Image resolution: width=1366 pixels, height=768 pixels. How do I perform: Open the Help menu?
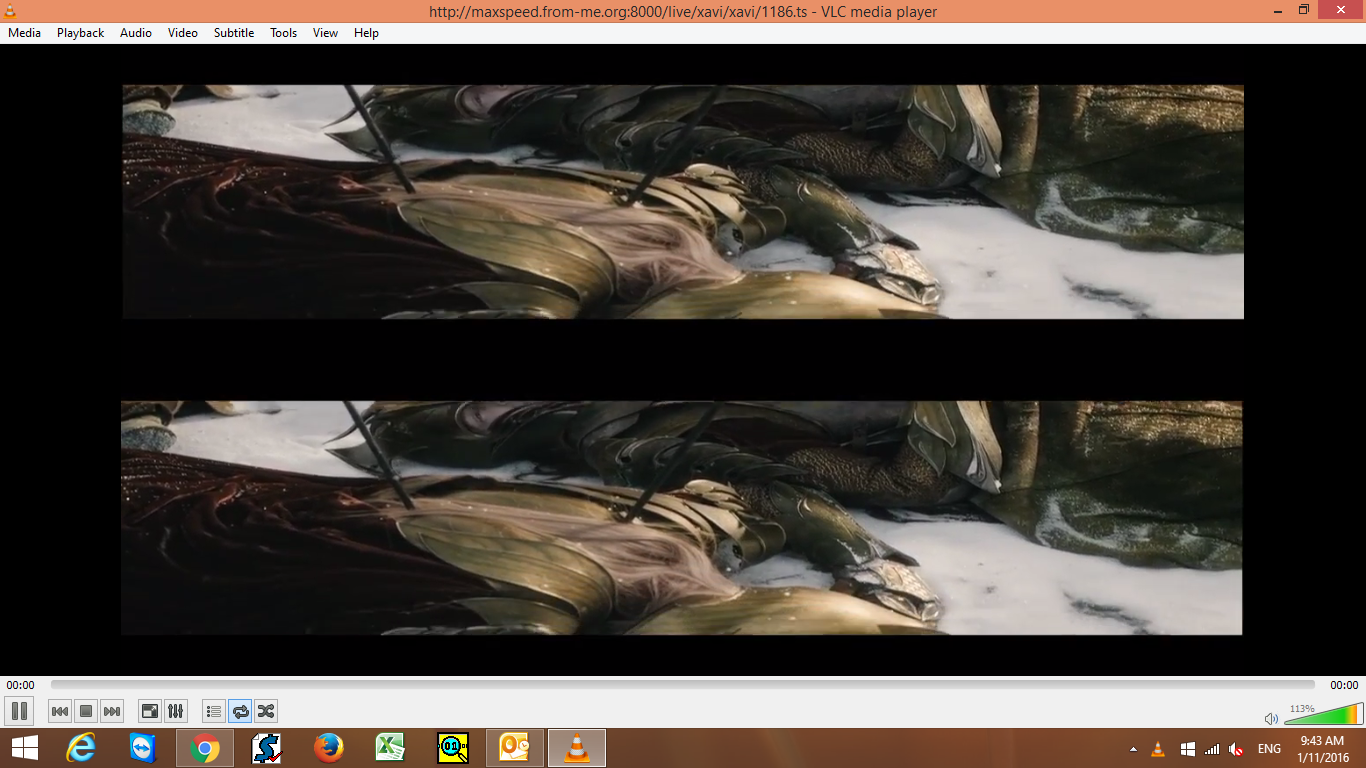click(367, 33)
